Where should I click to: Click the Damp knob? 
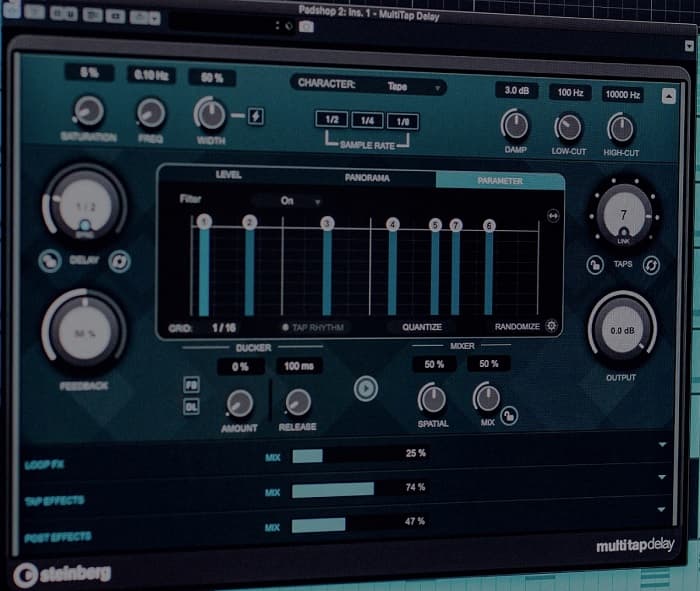tap(515, 125)
